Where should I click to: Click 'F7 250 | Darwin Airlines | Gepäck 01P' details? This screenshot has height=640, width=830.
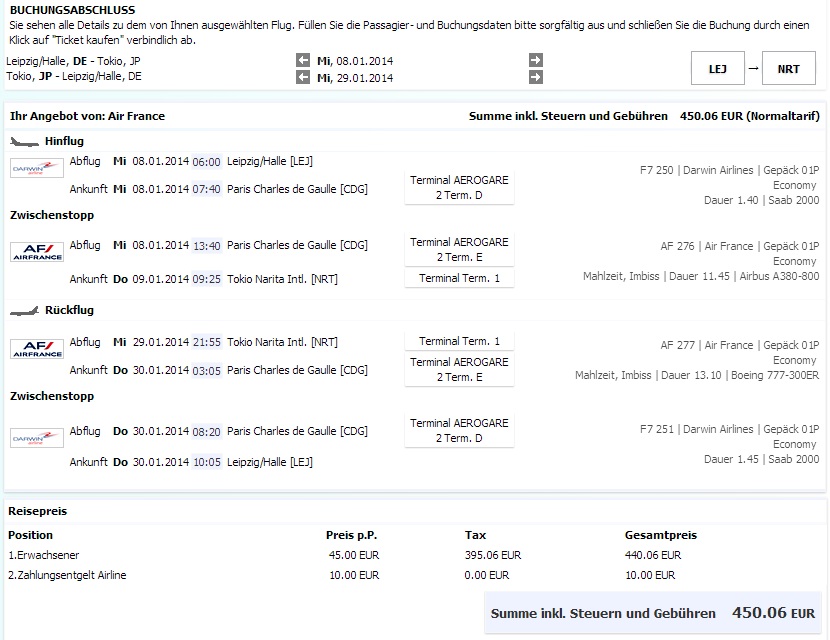click(x=729, y=170)
